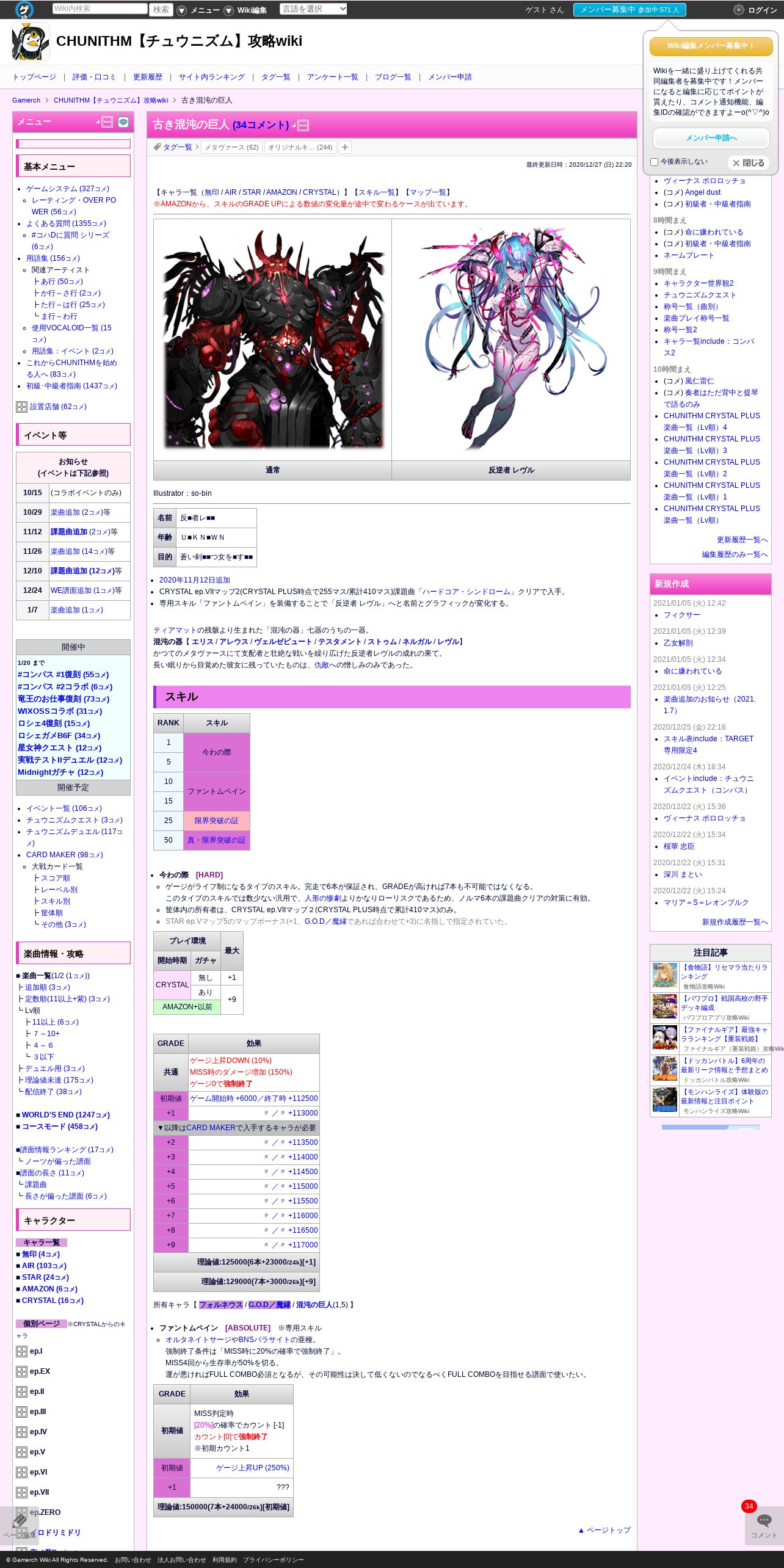Image resolution: width=784 pixels, height=1568 pixels.
Task: Click the circular arrow beside メニュー in top bar
Action: pos(182,10)
